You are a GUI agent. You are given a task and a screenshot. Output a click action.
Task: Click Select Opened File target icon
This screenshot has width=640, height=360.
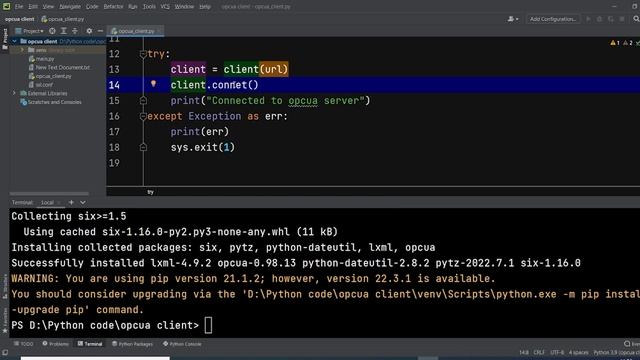(52, 31)
